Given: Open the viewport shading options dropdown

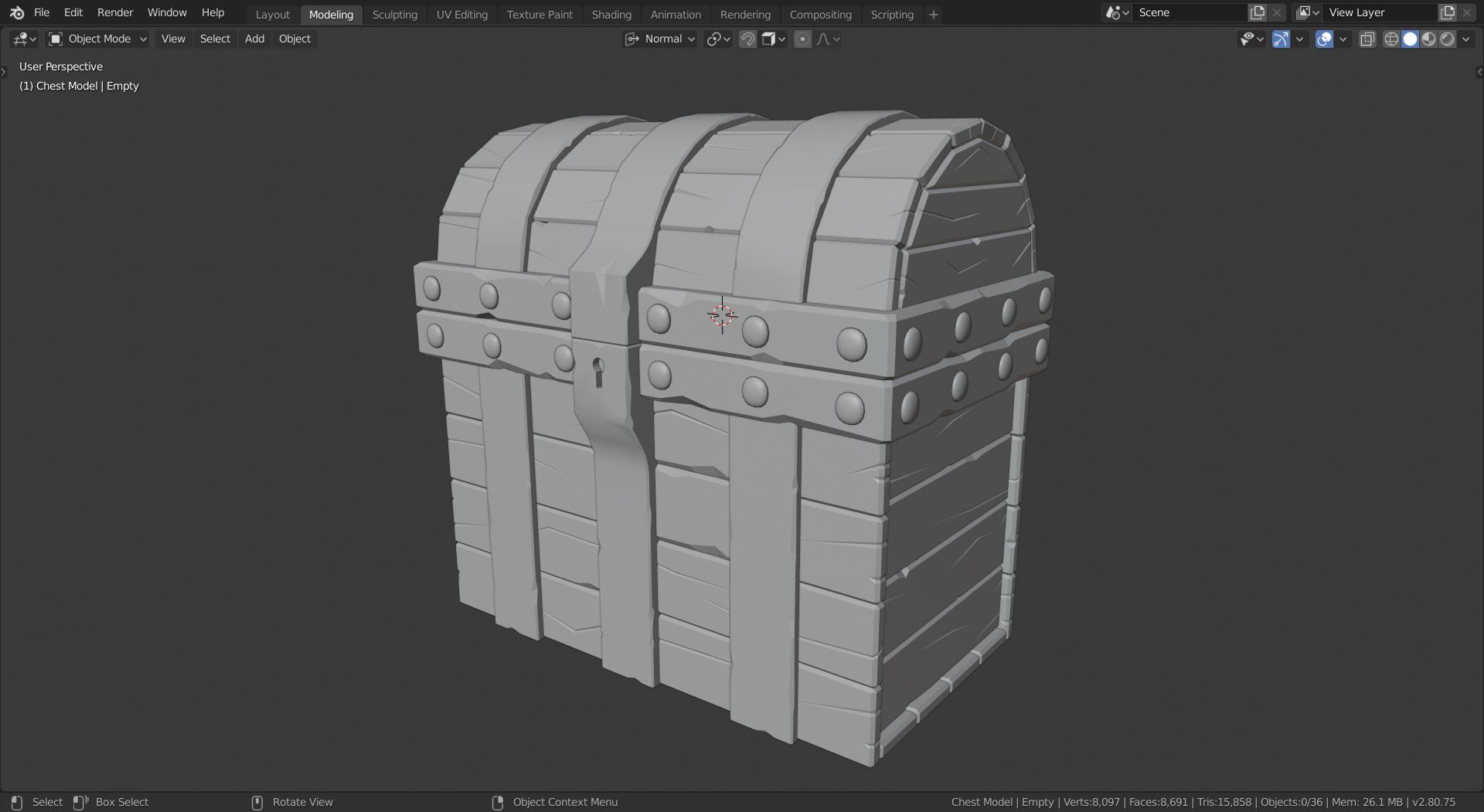Looking at the screenshot, I should point(1466,39).
